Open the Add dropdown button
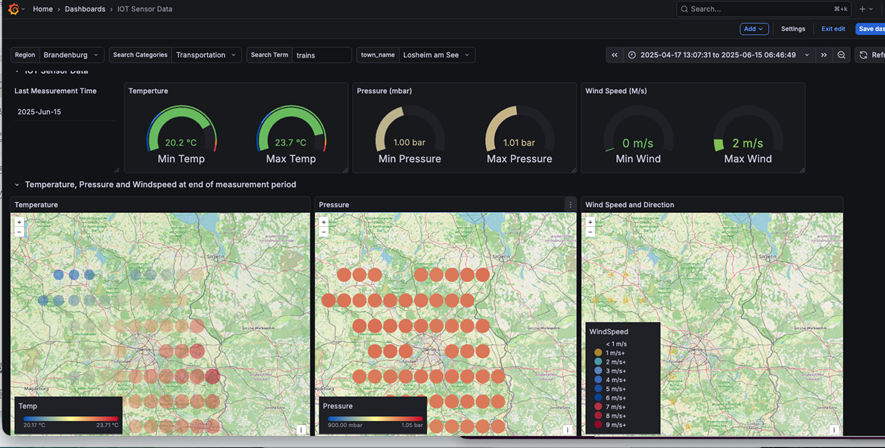Image resolution: width=885 pixels, height=448 pixels. (x=754, y=29)
